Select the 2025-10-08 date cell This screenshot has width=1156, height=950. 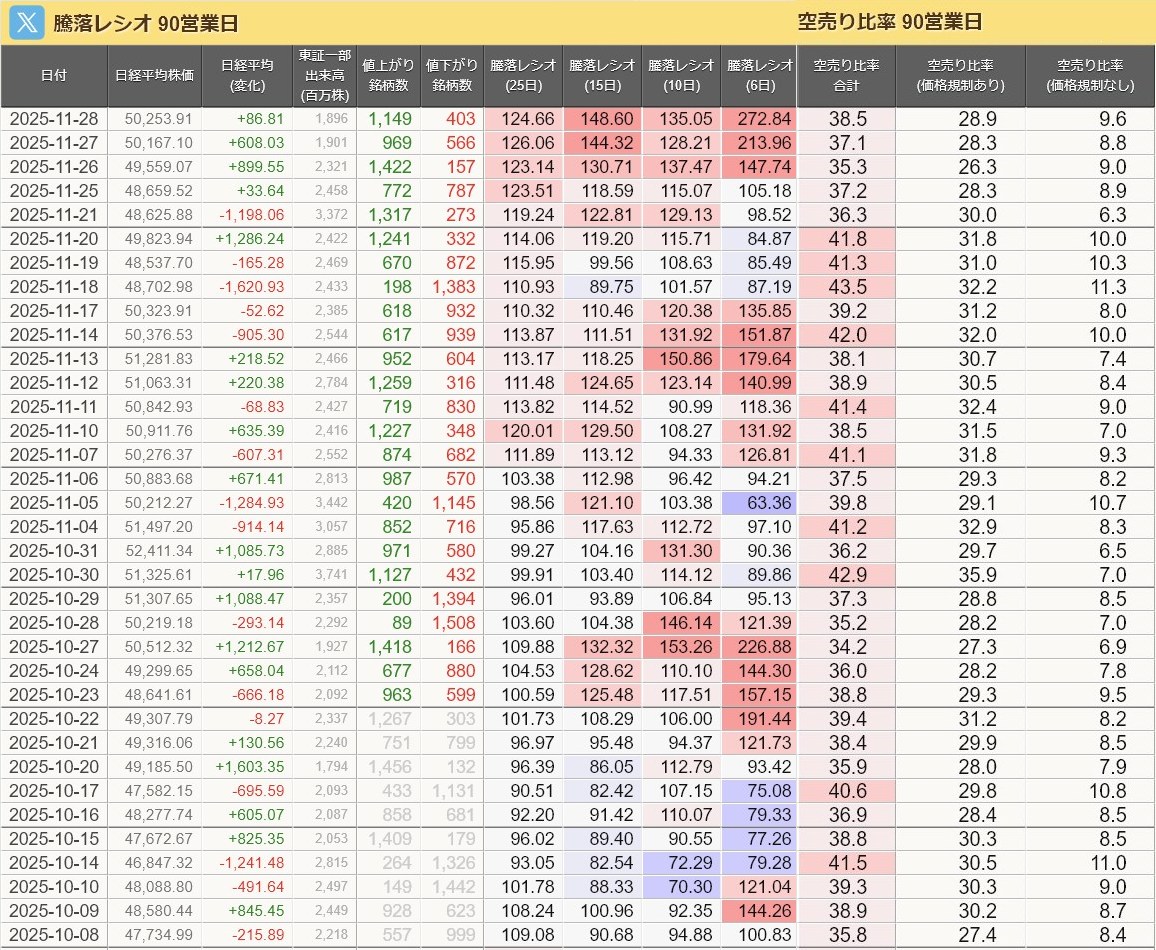(54, 935)
